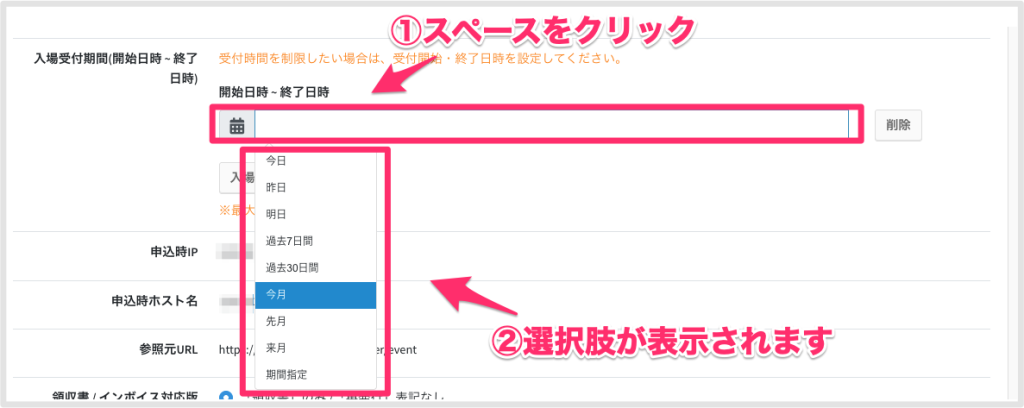Choose 昨日 in the dropdown list
Image resolution: width=1024 pixels, height=408 pixels.
[315, 187]
